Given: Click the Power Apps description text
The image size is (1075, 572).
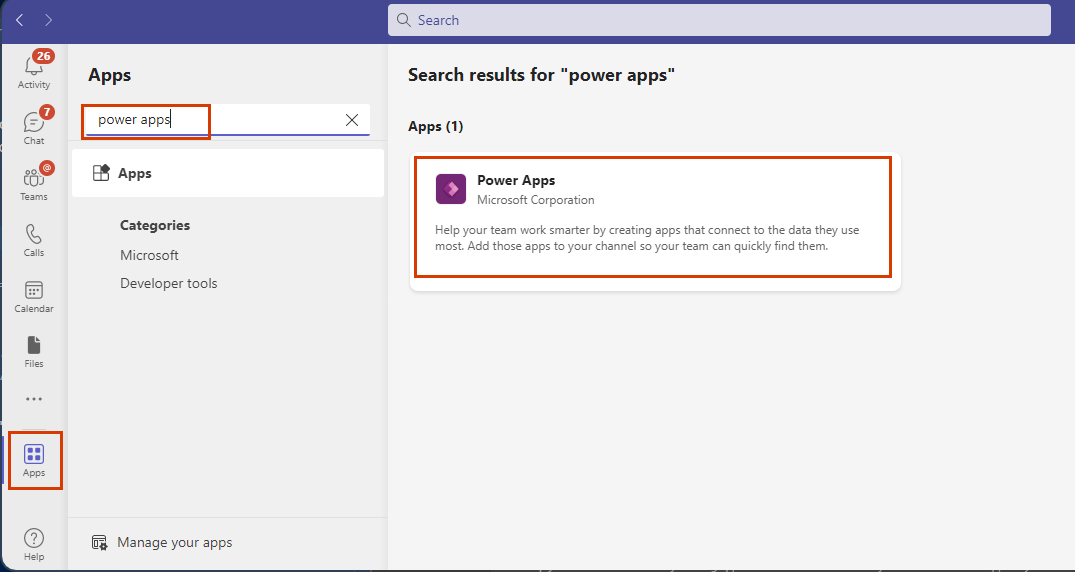Looking at the screenshot, I should pyautogui.click(x=647, y=238).
